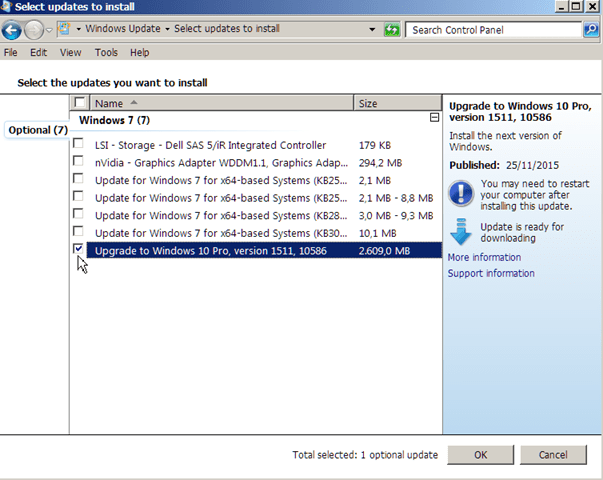Open the dropdown arrow after Windows Update breadcrumb
Viewport: 603px width, 480px height.
167,29
